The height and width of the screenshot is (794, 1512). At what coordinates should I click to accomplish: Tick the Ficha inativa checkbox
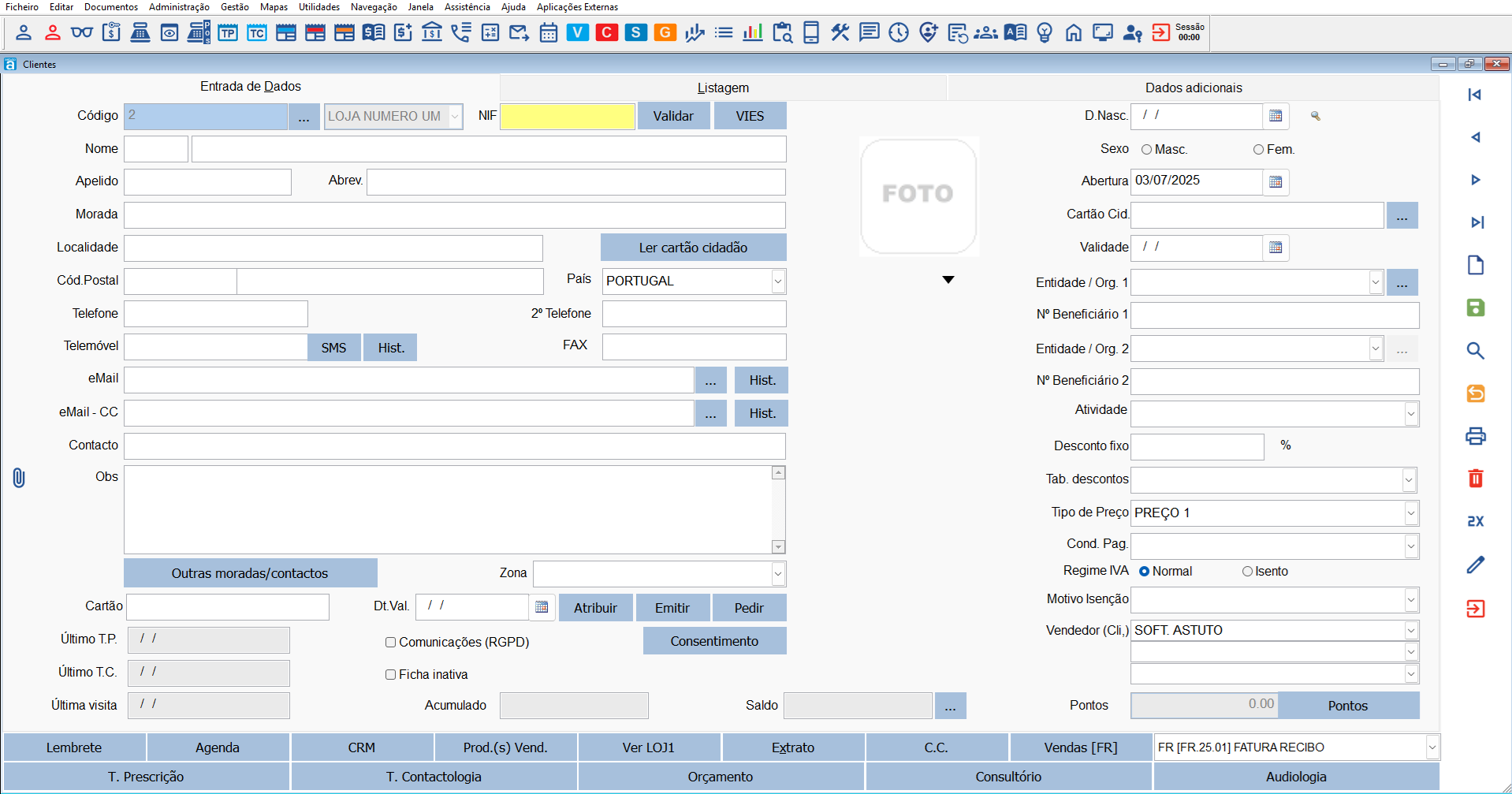[x=390, y=675]
